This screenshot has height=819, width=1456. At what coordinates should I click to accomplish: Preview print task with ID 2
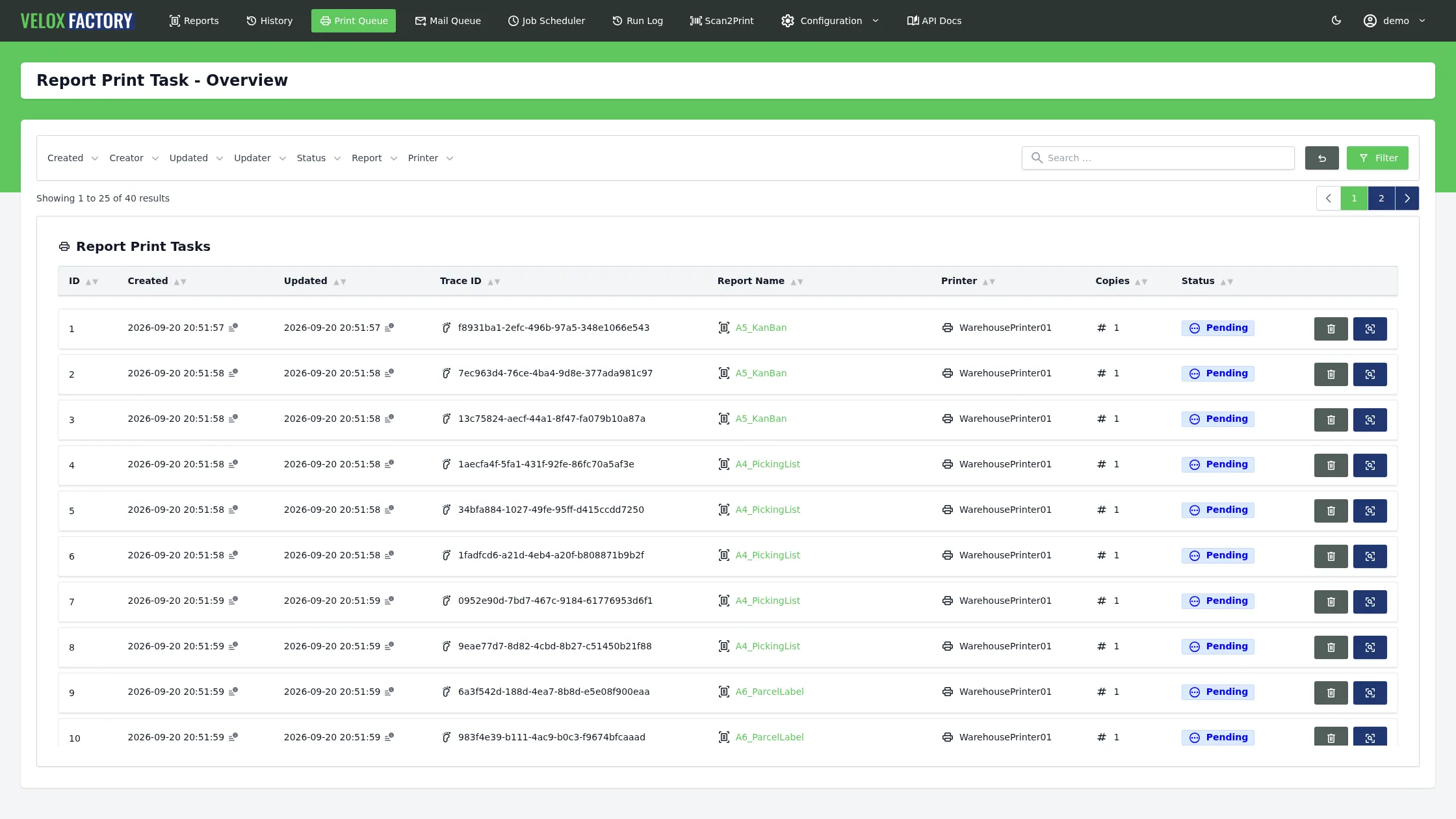pos(1370,374)
